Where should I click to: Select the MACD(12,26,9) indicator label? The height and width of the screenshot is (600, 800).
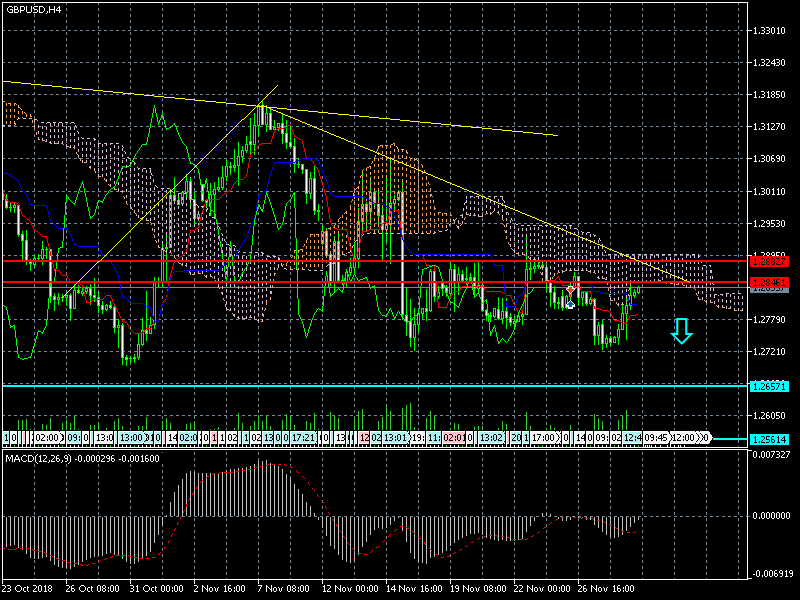click(37, 458)
